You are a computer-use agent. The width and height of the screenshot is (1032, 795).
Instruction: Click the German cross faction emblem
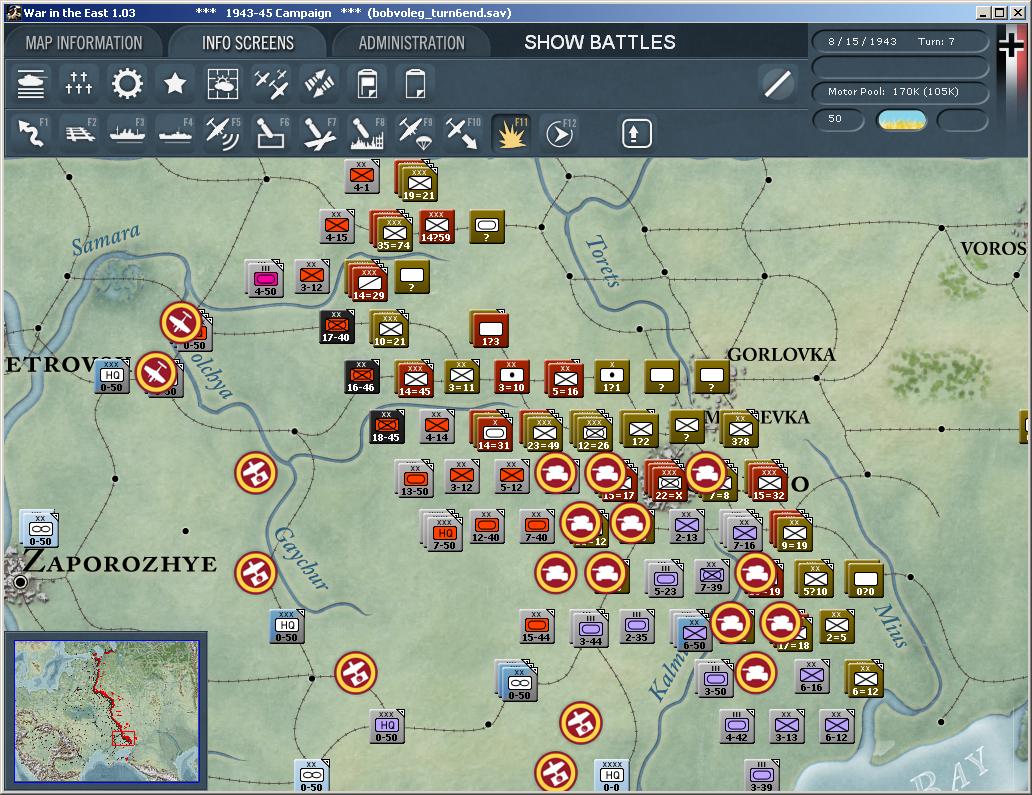coord(1010,45)
